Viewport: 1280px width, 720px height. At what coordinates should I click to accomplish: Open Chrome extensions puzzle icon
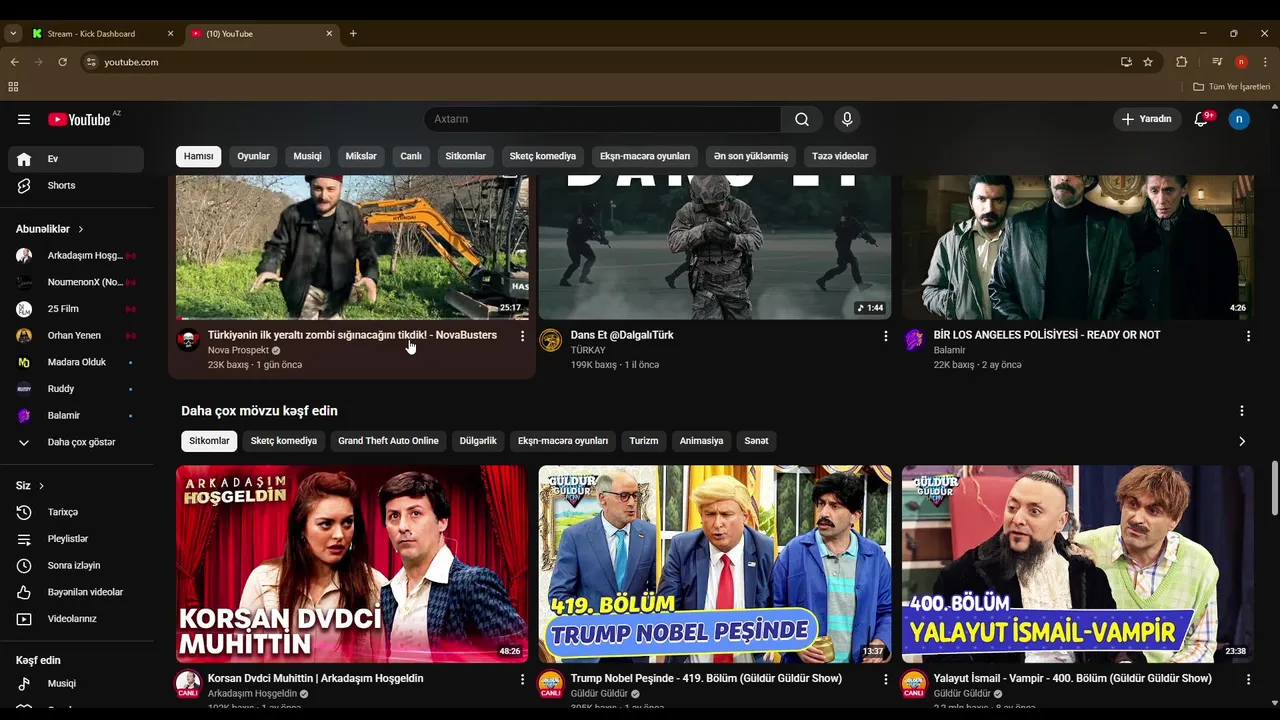click(1182, 62)
